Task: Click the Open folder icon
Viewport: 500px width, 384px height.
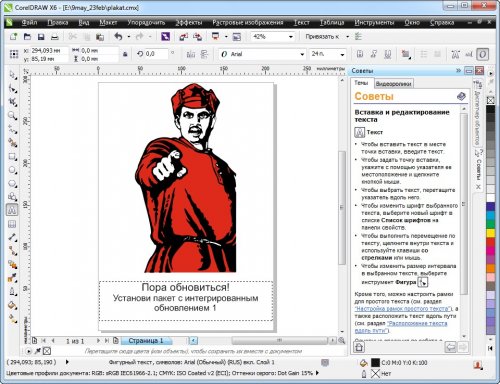Action: 27,36
